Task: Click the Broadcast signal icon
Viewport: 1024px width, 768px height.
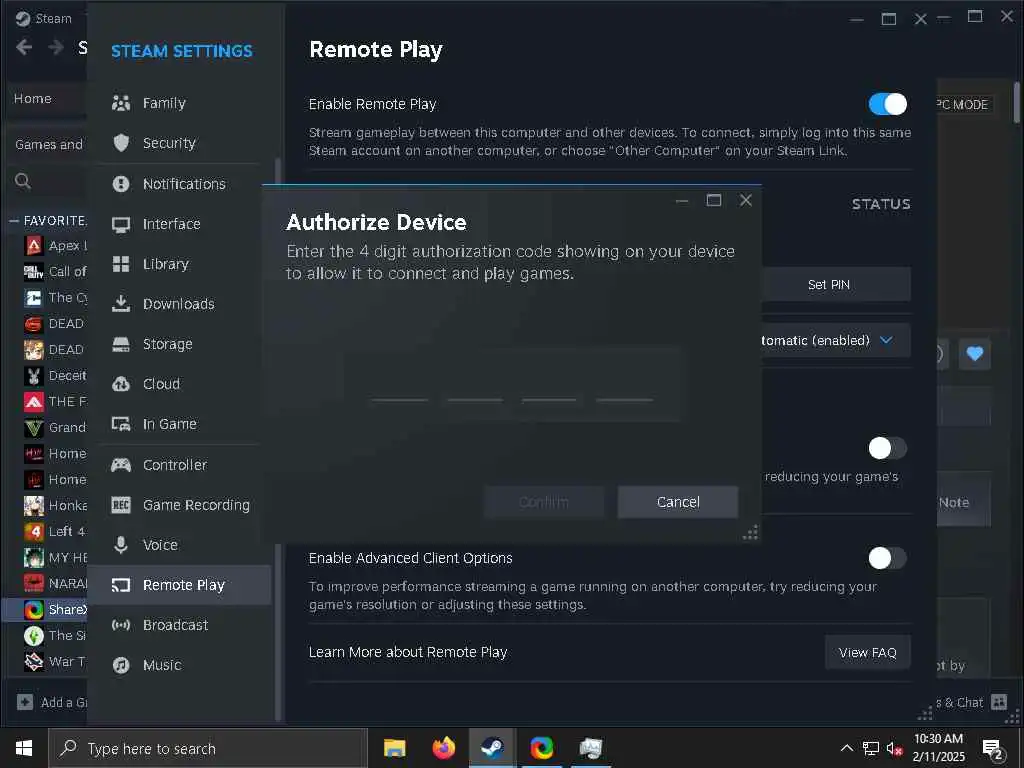Action: pyautogui.click(x=121, y=625)
